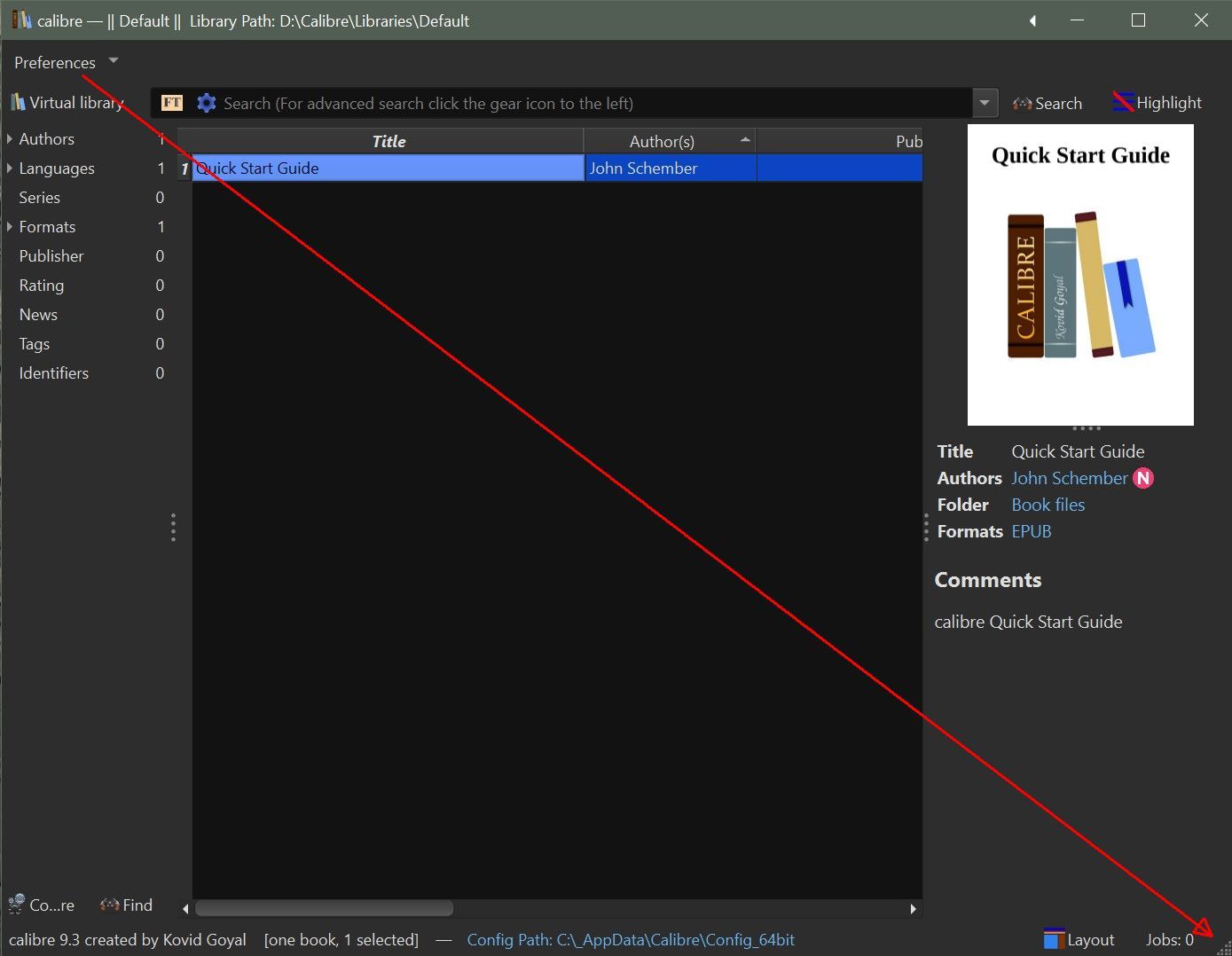Select the Publisher category
The image size is (1232, 956).
coord(51,256)
